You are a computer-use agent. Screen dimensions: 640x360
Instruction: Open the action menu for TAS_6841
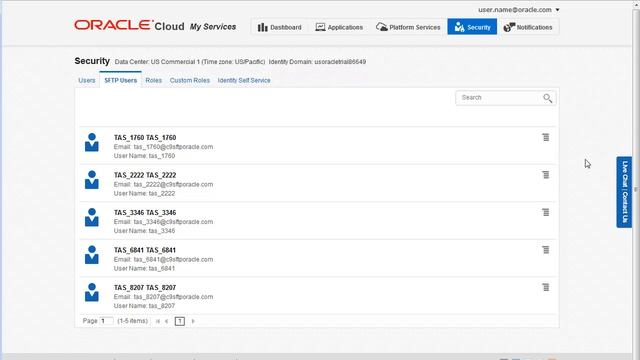546,250
